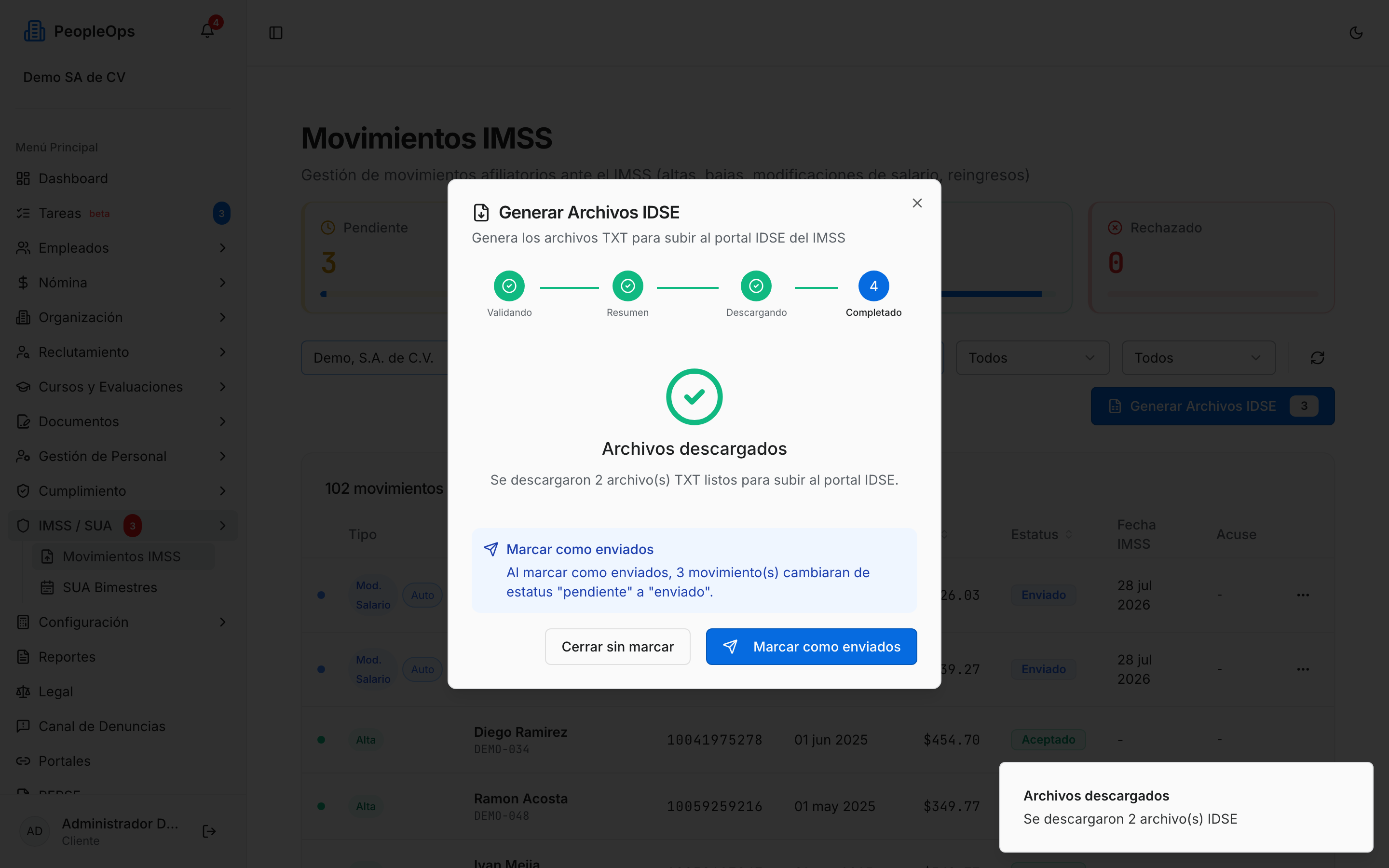Expand the Empleados menu chevron
Image resolution: width=1389 pixels, height=868 pixels.
223,248
